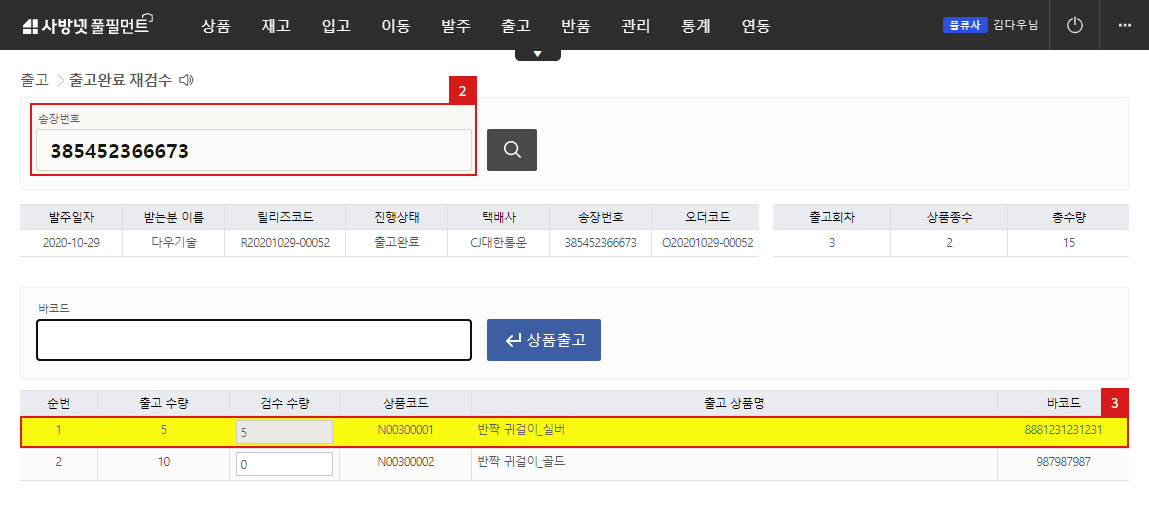Viewport: 1149px width, 509px height.
Task: Open the 입고 menu
Action: [x=336, y=26]
